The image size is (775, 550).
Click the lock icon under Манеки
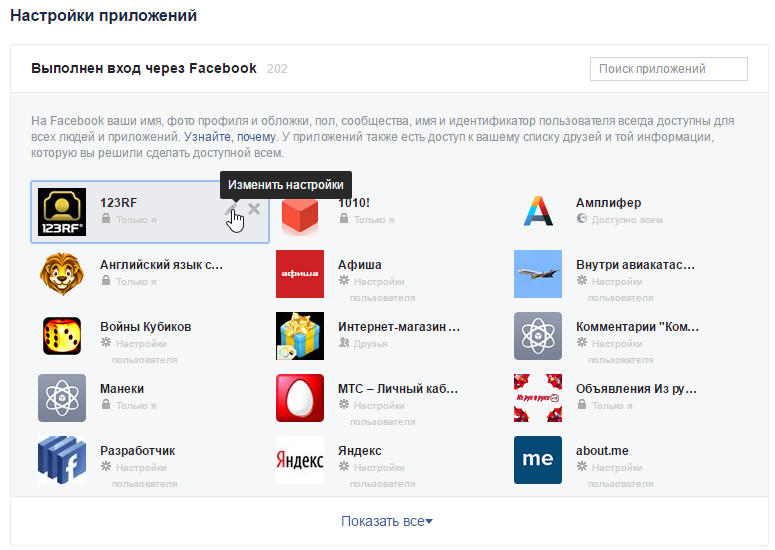point(106,405)
